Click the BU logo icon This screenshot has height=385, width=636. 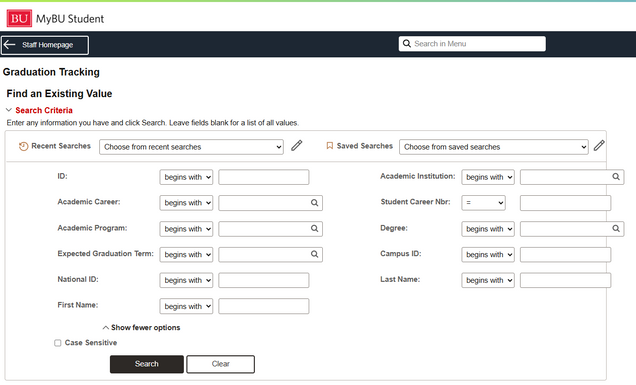(19, 18)
